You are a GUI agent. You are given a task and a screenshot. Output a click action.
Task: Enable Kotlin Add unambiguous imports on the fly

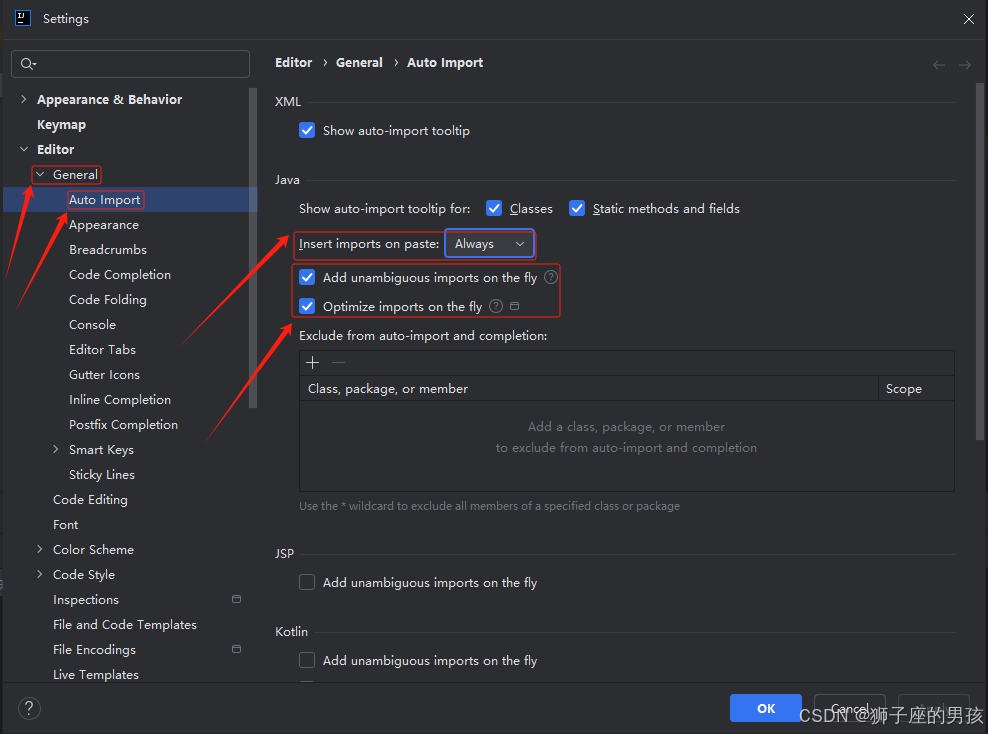307,660
